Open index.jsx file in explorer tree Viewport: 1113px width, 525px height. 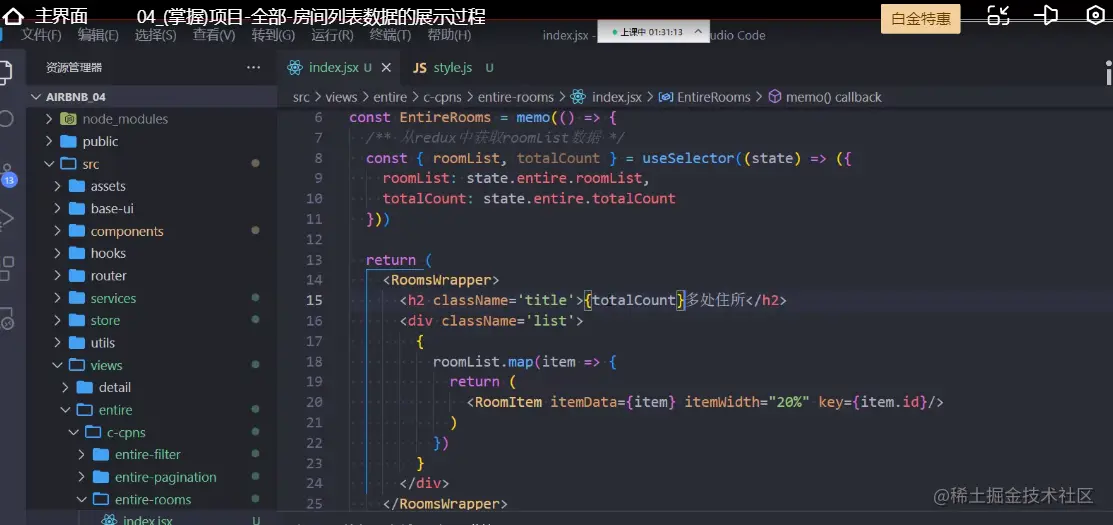pyautogui.click(x=148, y=519)
